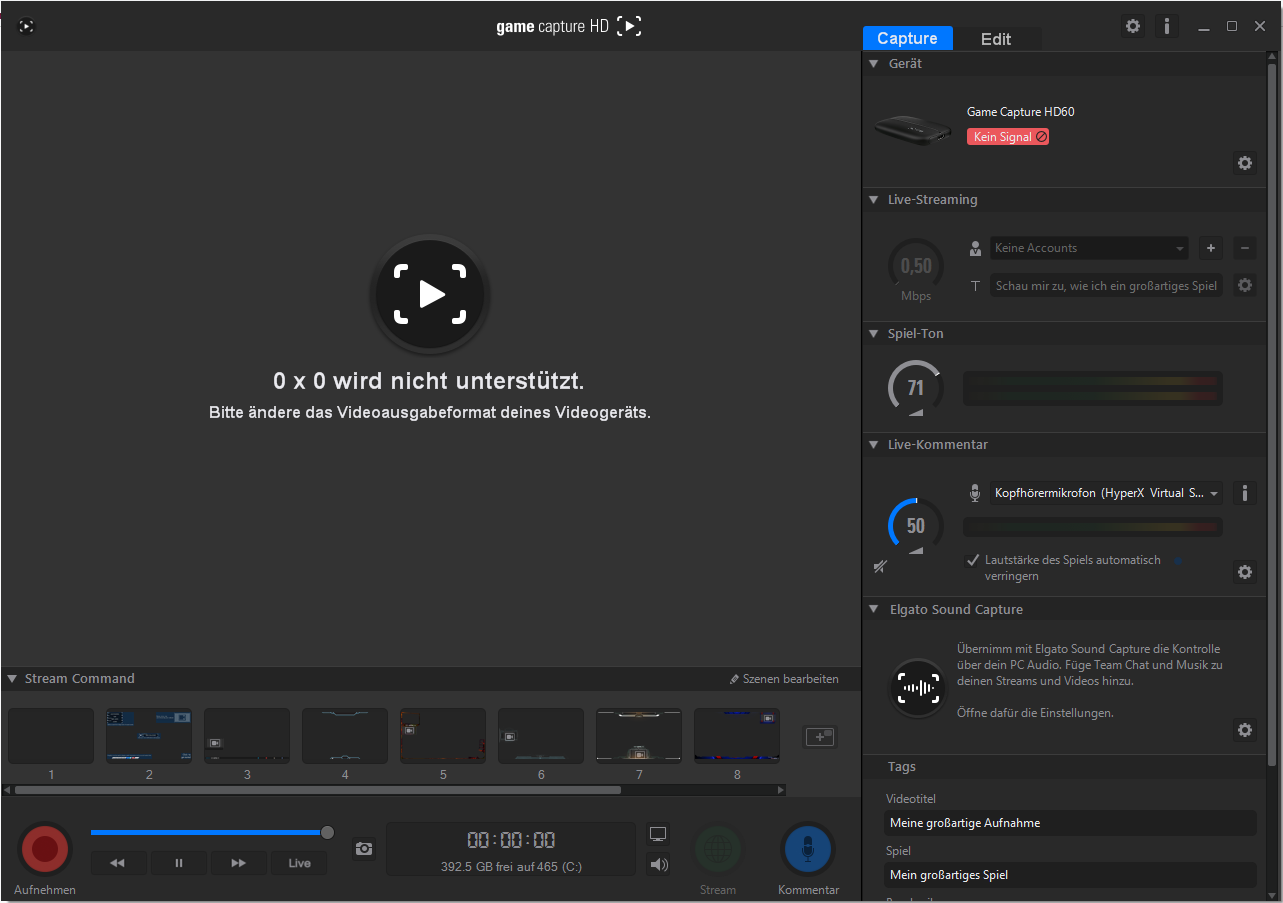The height and width of the screenshot is (903, 1283).
Task: Collapse the Live-Streaming section
Action: [872, 199]
